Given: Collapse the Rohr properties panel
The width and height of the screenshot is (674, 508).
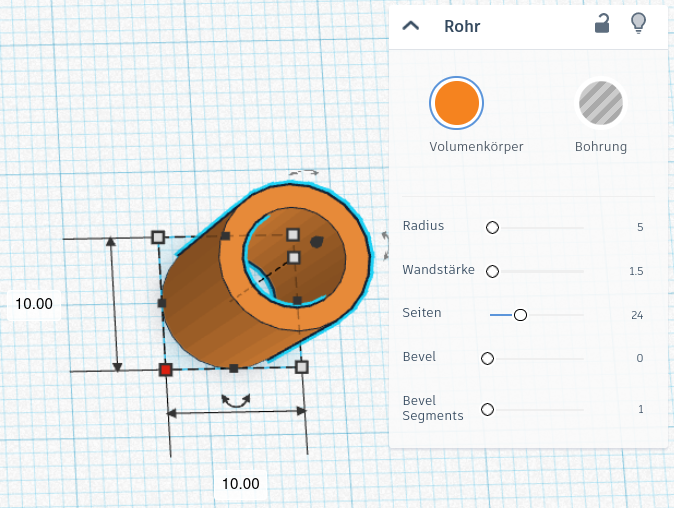Looking at the screenshot, I should coord(410,26).
